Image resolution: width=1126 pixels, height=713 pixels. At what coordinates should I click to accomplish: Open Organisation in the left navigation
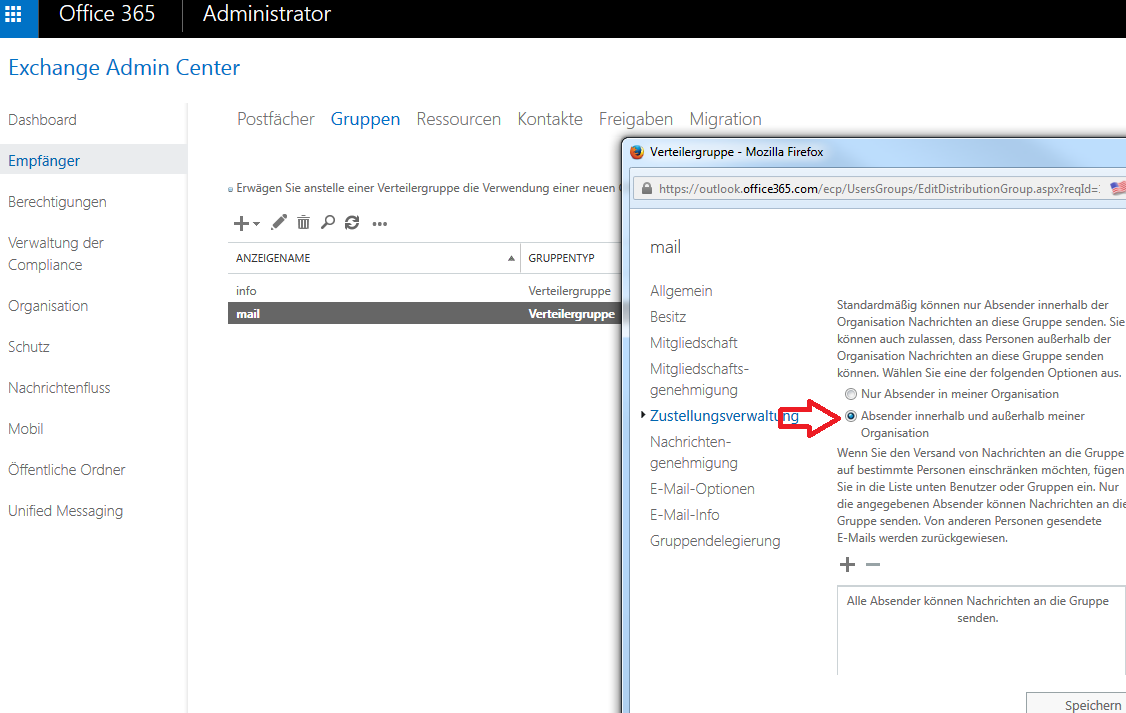point(48,306)
